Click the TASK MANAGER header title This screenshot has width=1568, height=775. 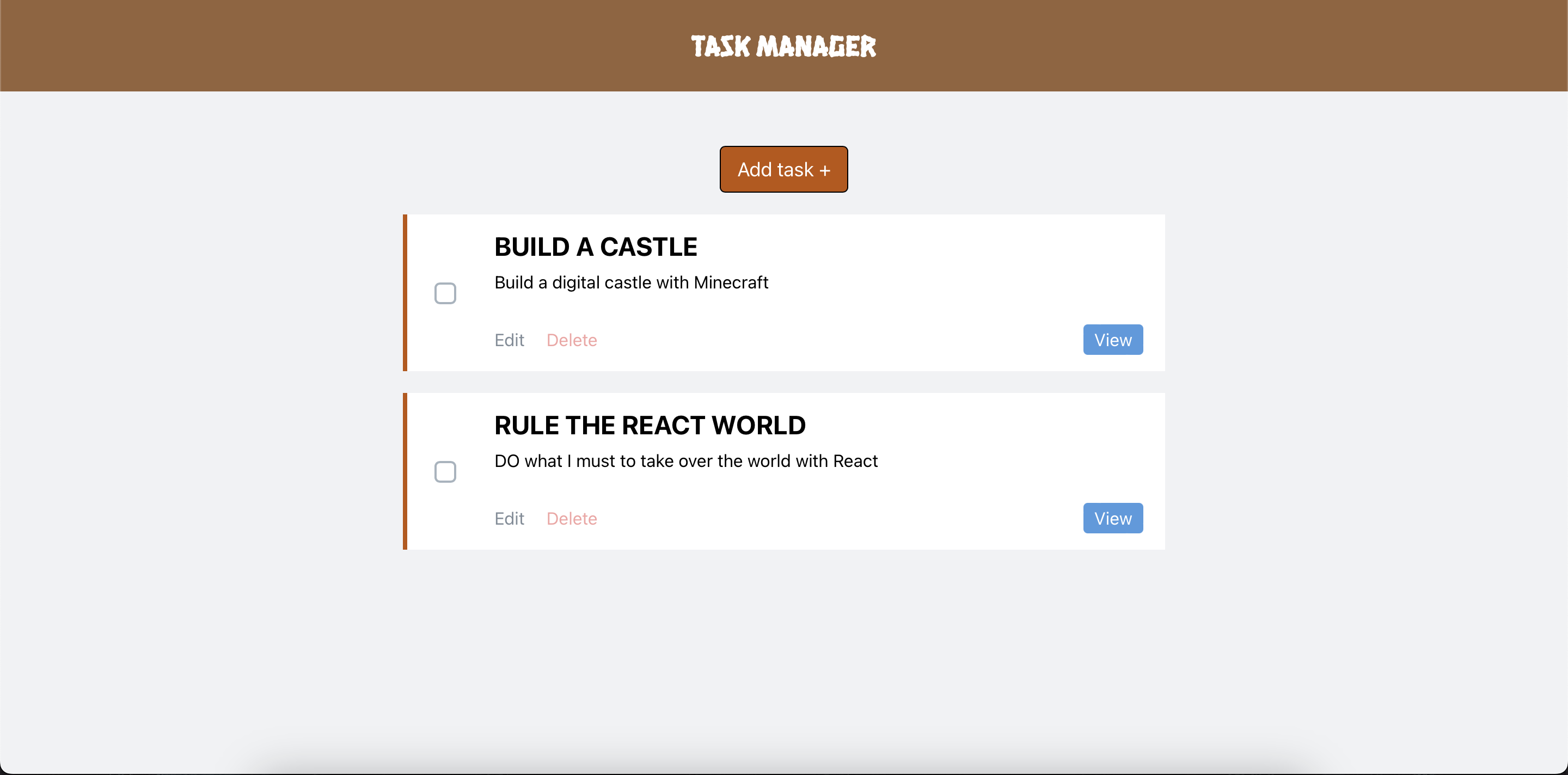[783, 46]
